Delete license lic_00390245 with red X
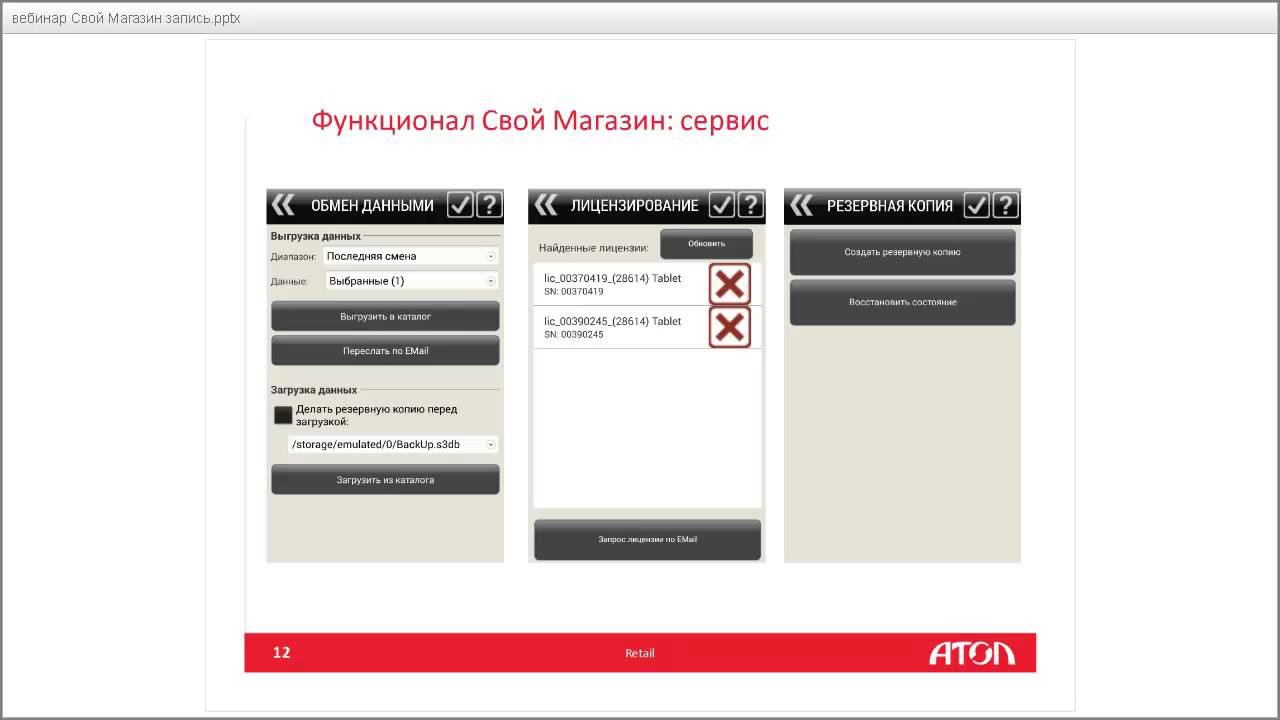The image size is (1280, 720). tap(730, 327)
